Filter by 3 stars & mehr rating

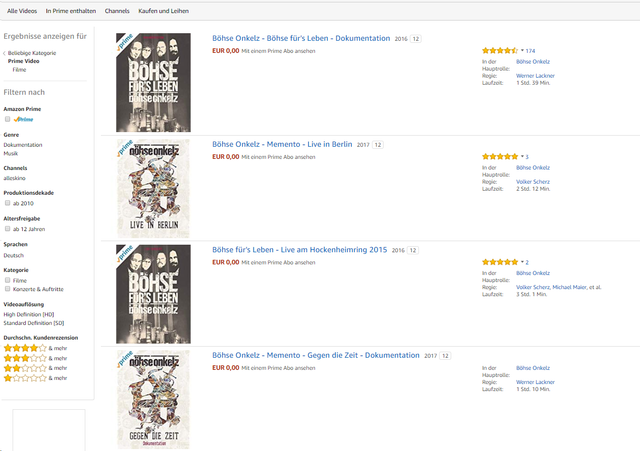coord(24,358)
